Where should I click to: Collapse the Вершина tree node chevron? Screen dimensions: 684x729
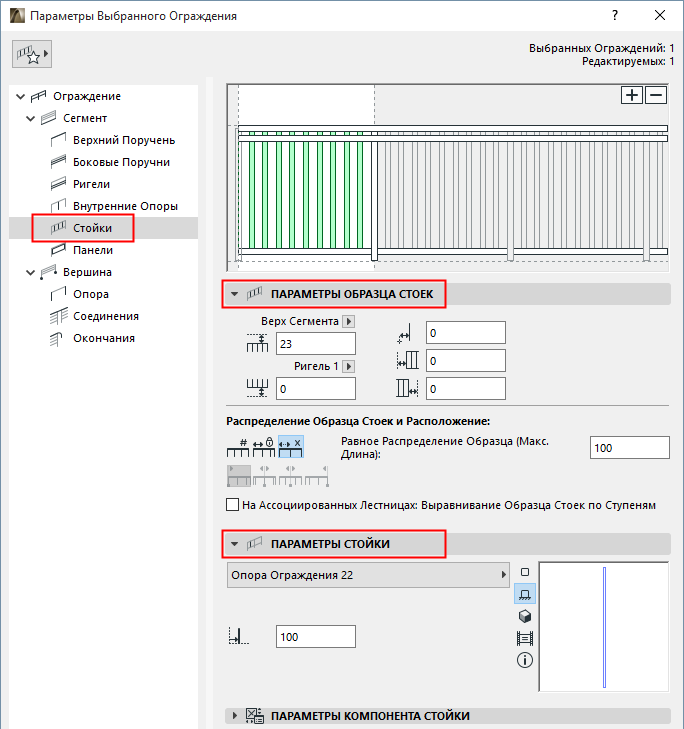coord(31,272)
